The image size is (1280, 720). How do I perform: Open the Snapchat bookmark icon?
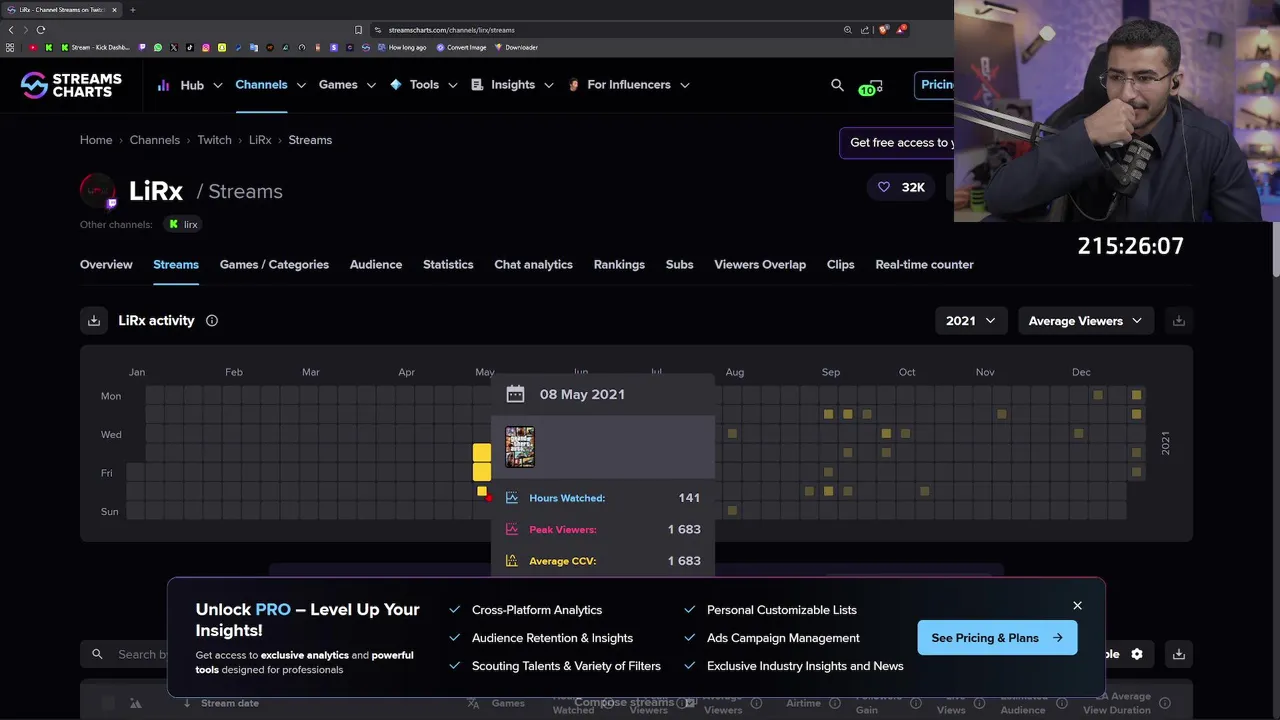[x=222, y=47]
